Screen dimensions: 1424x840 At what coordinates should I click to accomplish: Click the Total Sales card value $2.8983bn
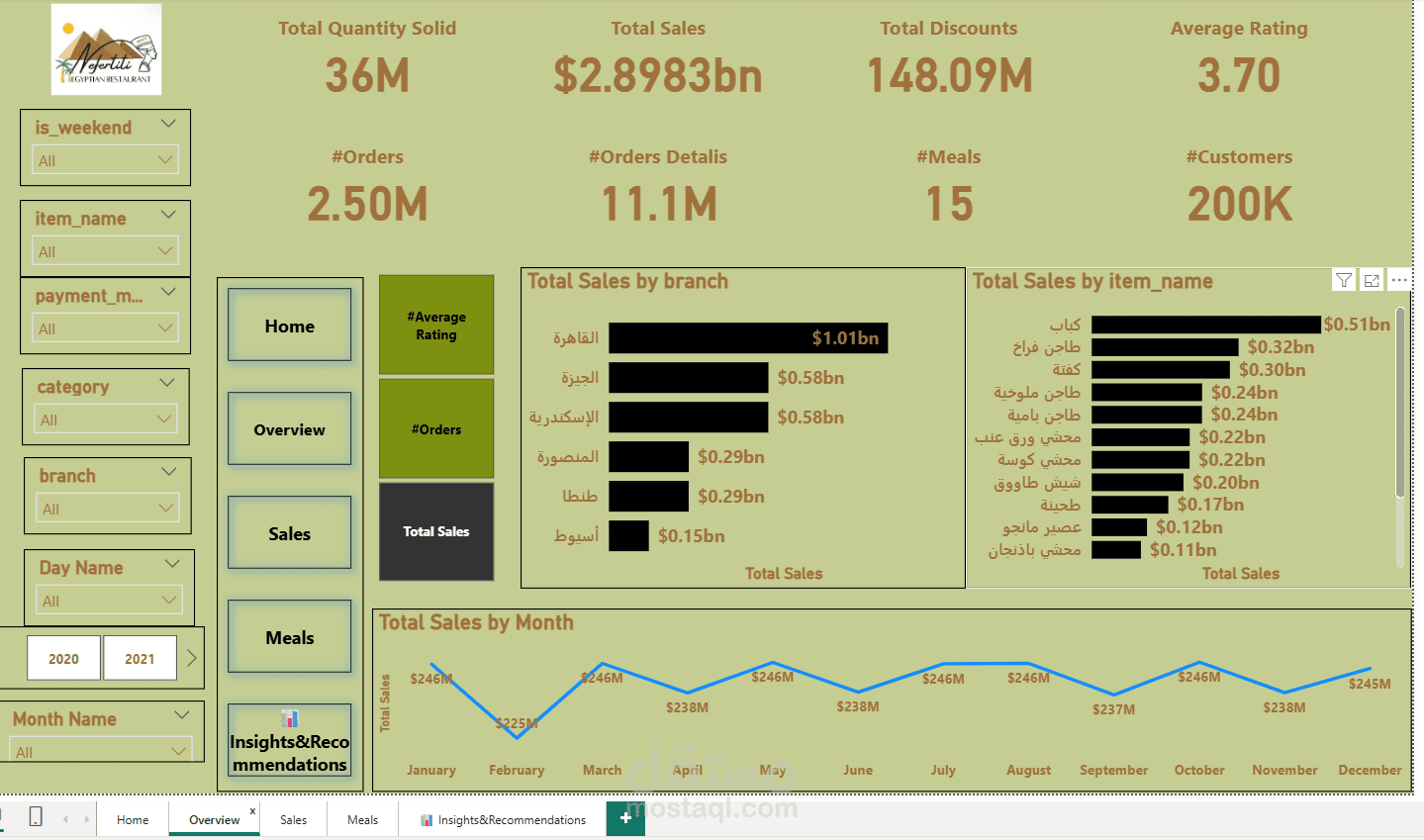658,75
